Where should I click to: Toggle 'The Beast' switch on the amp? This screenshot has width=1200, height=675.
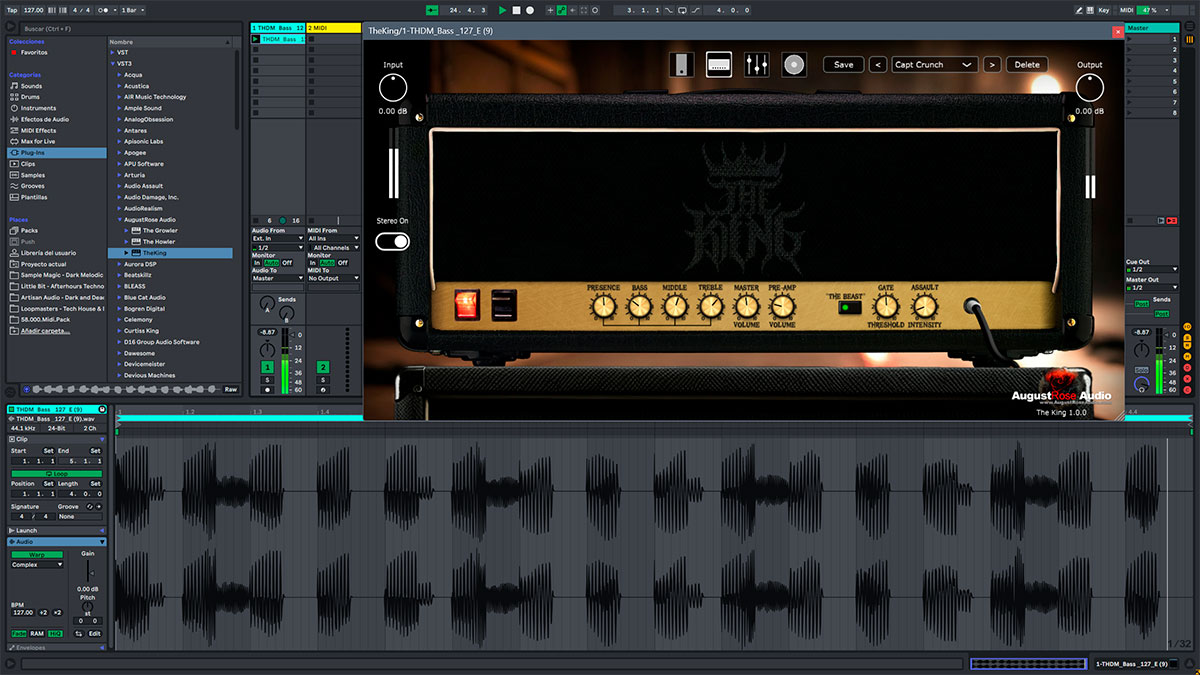coord(850,307)
